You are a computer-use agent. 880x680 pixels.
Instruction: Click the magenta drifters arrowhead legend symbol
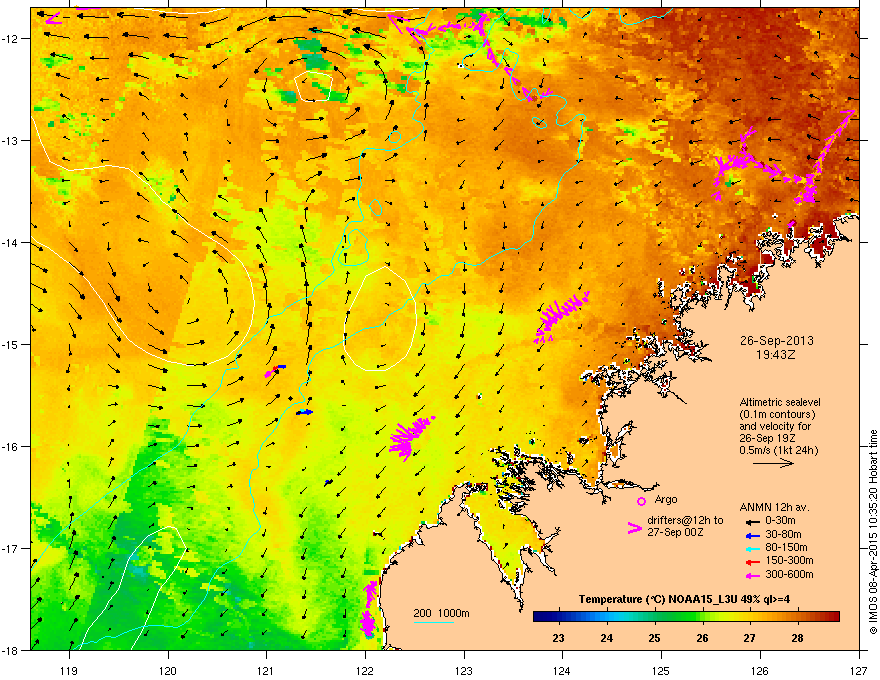634,528
